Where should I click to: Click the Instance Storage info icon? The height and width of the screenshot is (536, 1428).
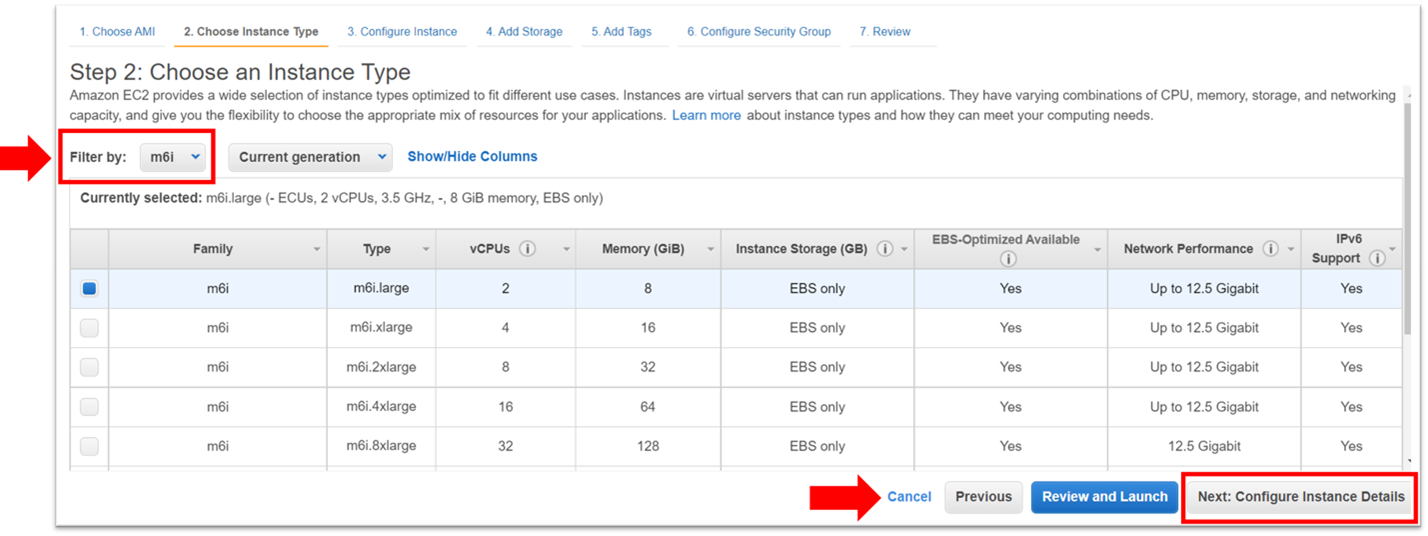pos(884,249)
